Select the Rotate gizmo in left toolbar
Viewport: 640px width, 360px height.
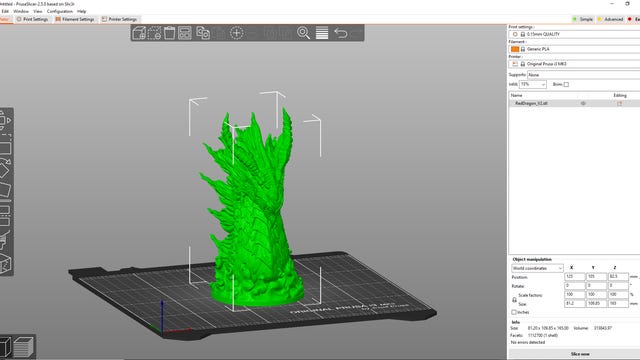[x=5, y=168]
